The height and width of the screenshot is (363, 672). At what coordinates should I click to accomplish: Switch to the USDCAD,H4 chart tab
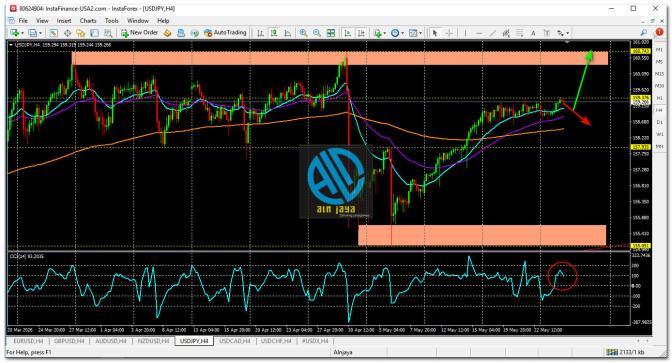point(234,341)
